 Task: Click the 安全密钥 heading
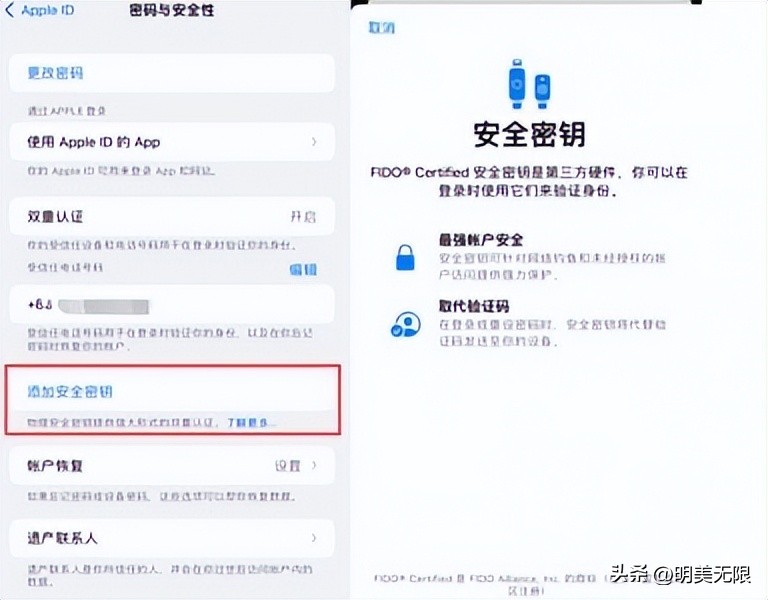[x=529, y=135]
